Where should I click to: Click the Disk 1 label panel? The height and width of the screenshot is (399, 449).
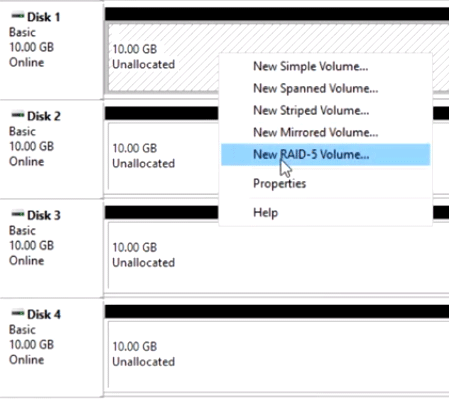click(x=51, y=50)
